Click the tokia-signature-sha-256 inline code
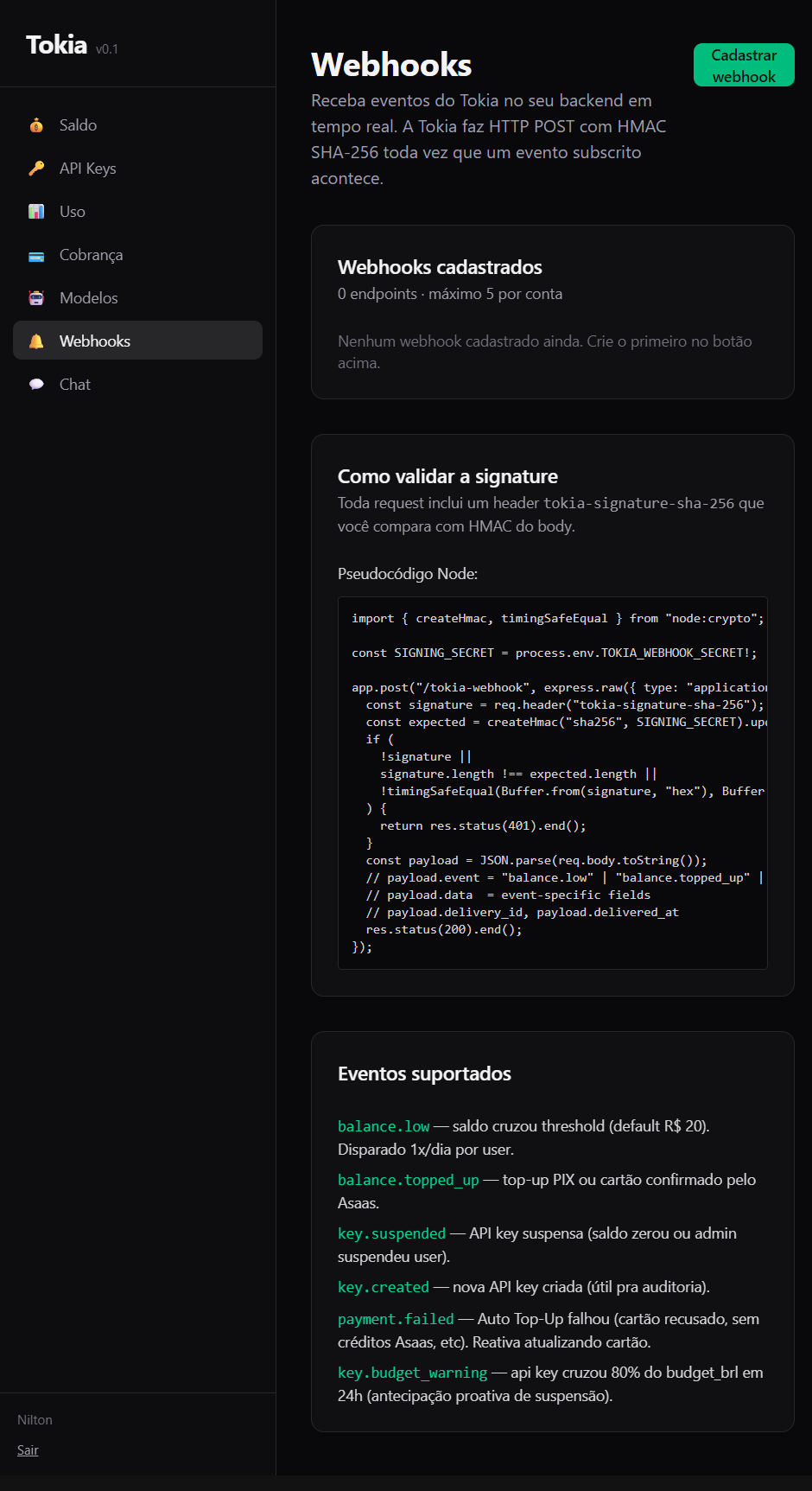 coord(638,503)
